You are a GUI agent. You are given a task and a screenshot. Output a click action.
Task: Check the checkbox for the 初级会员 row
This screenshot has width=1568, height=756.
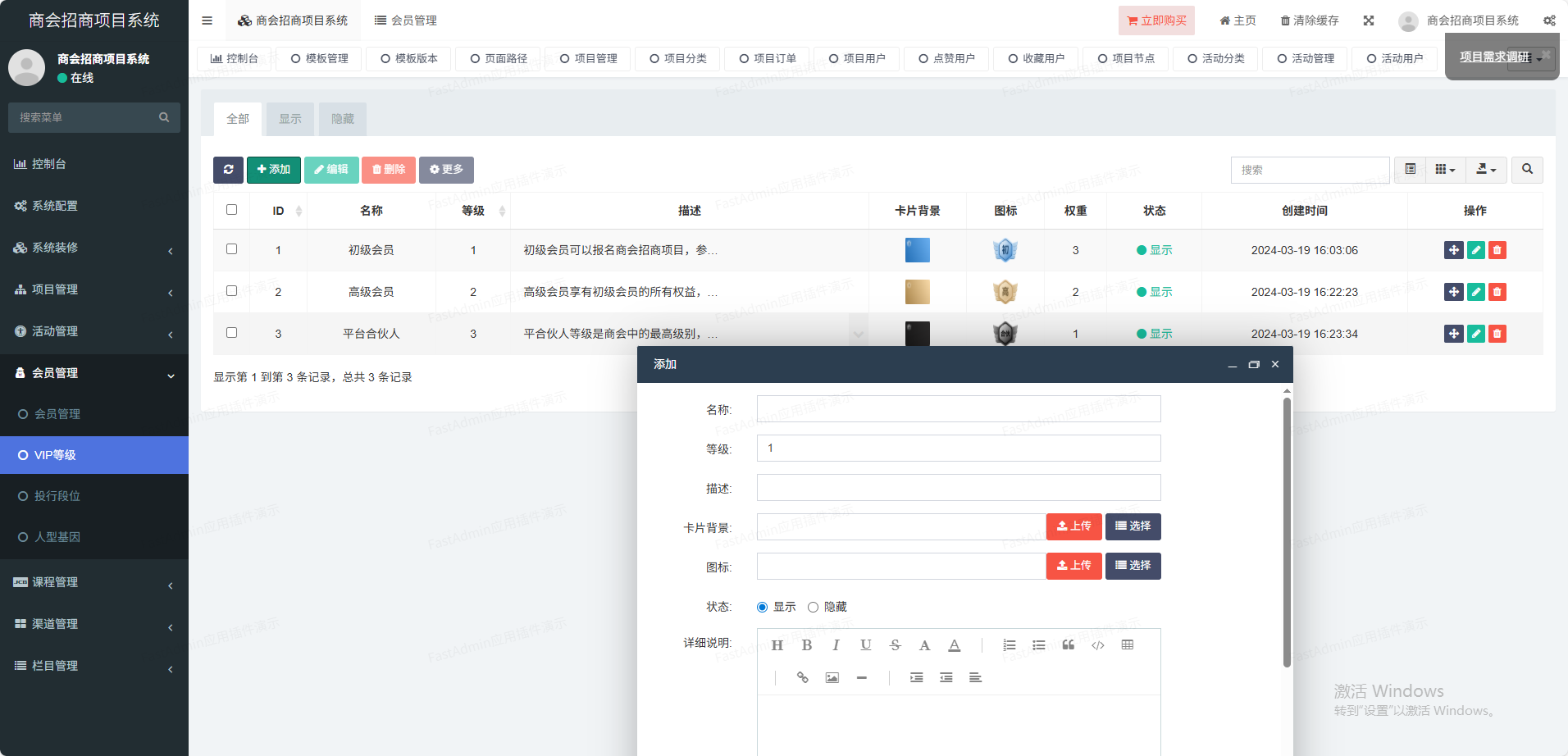[x=232, y=249]
